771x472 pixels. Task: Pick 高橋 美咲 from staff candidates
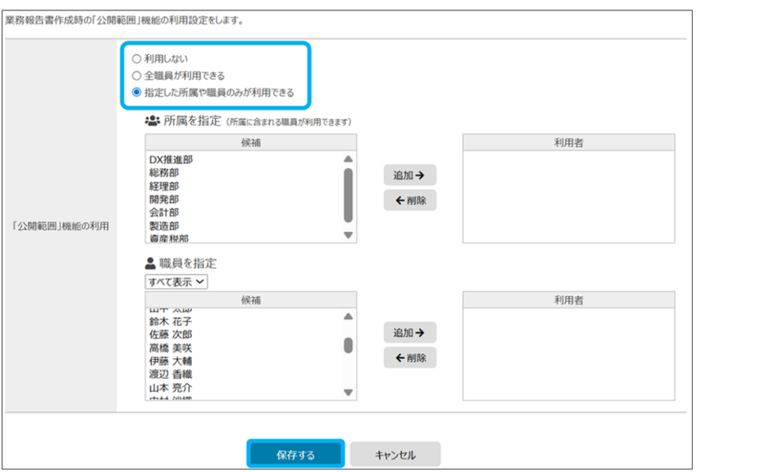170,347
